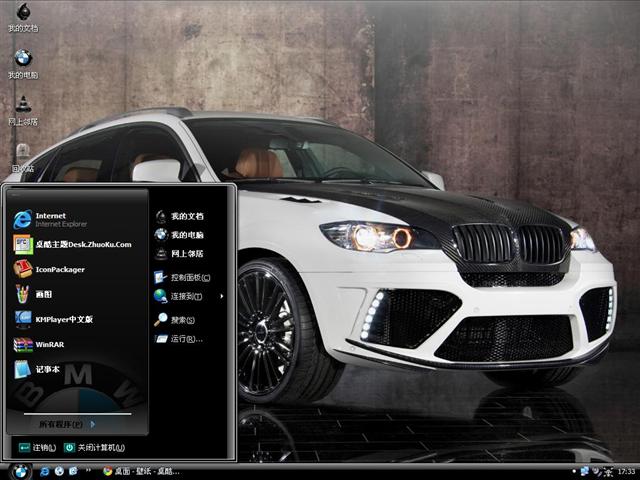Click the 注销 (Log off) button
The width and height of the screenshot is (640, 480).
pyautogui.click(x=36, y=447)
